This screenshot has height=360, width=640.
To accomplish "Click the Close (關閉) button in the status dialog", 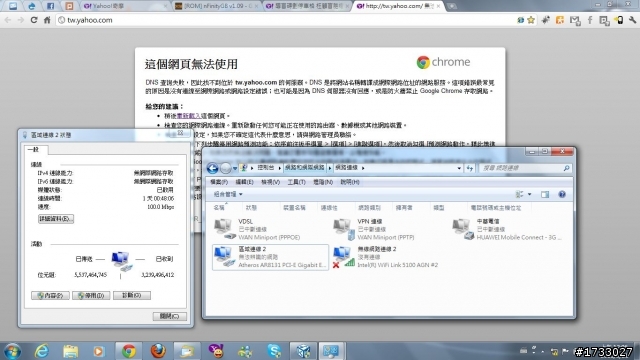I will (170, 316).
